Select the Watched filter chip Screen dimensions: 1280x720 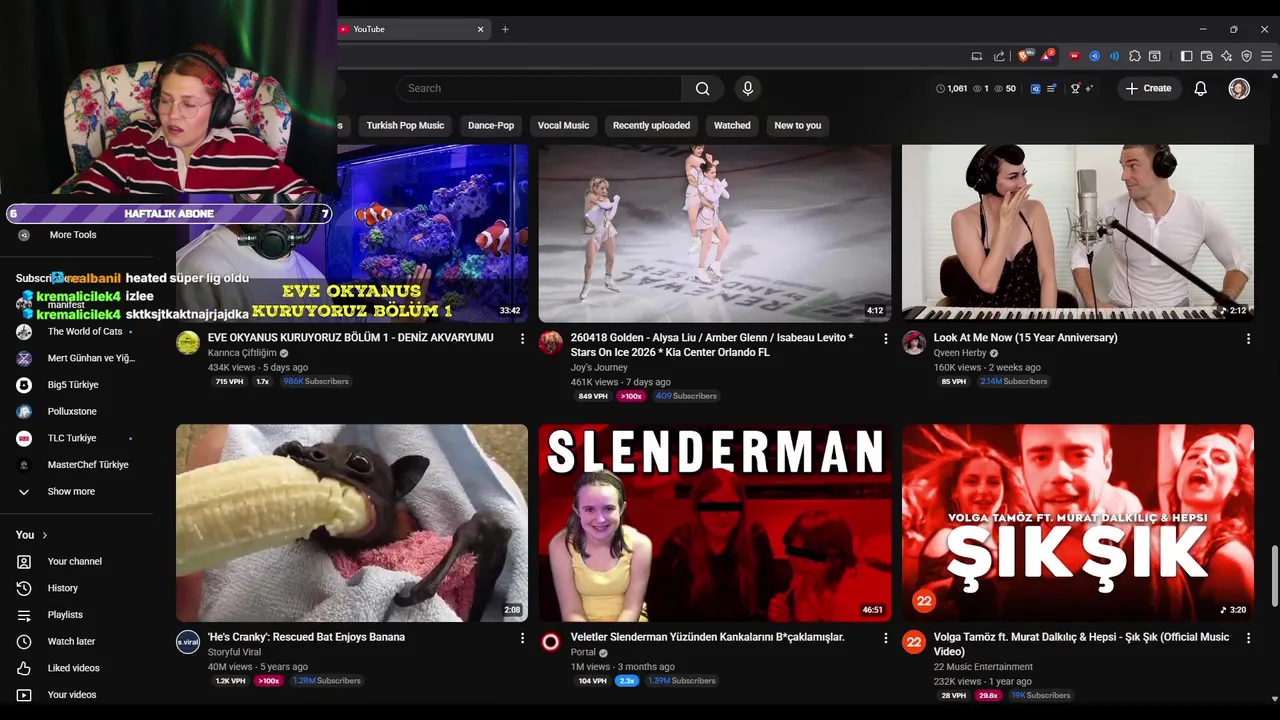[732, 125]
